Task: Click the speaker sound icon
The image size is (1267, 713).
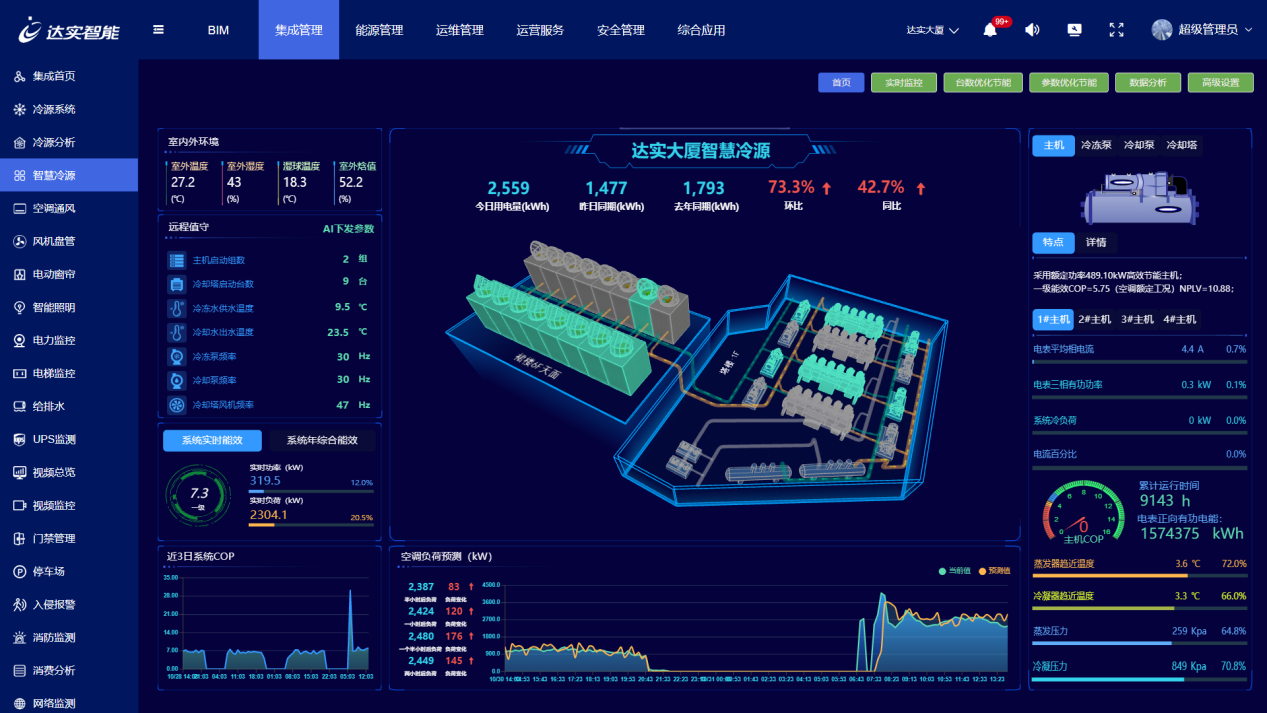Action: click(x=1032, y=30)
